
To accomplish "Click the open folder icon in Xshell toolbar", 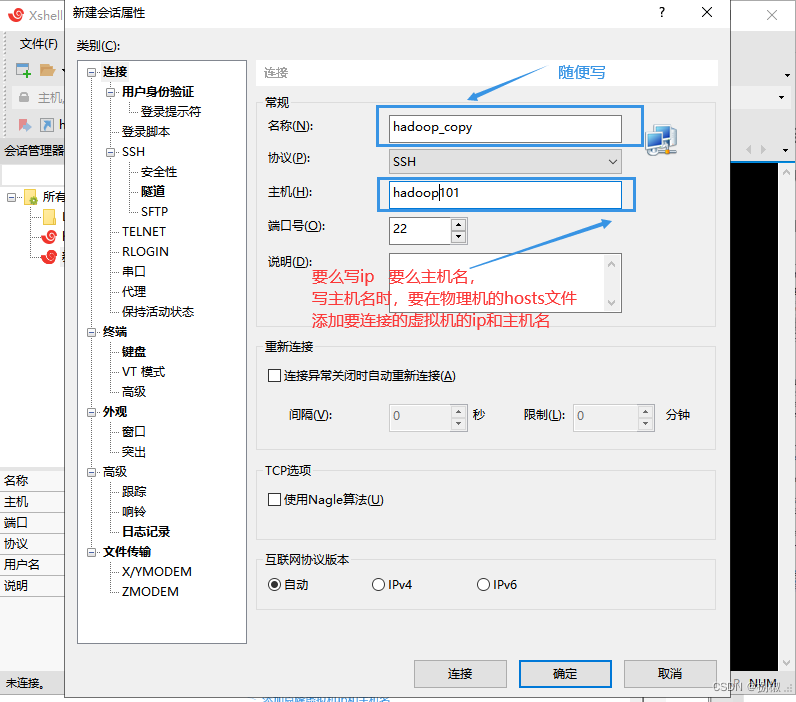I will 47,70.
